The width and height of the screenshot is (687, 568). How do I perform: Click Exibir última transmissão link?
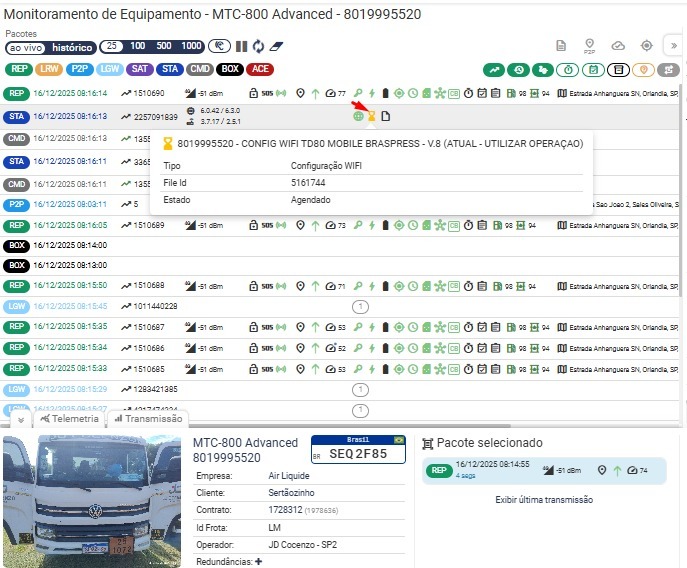(544, 499)
